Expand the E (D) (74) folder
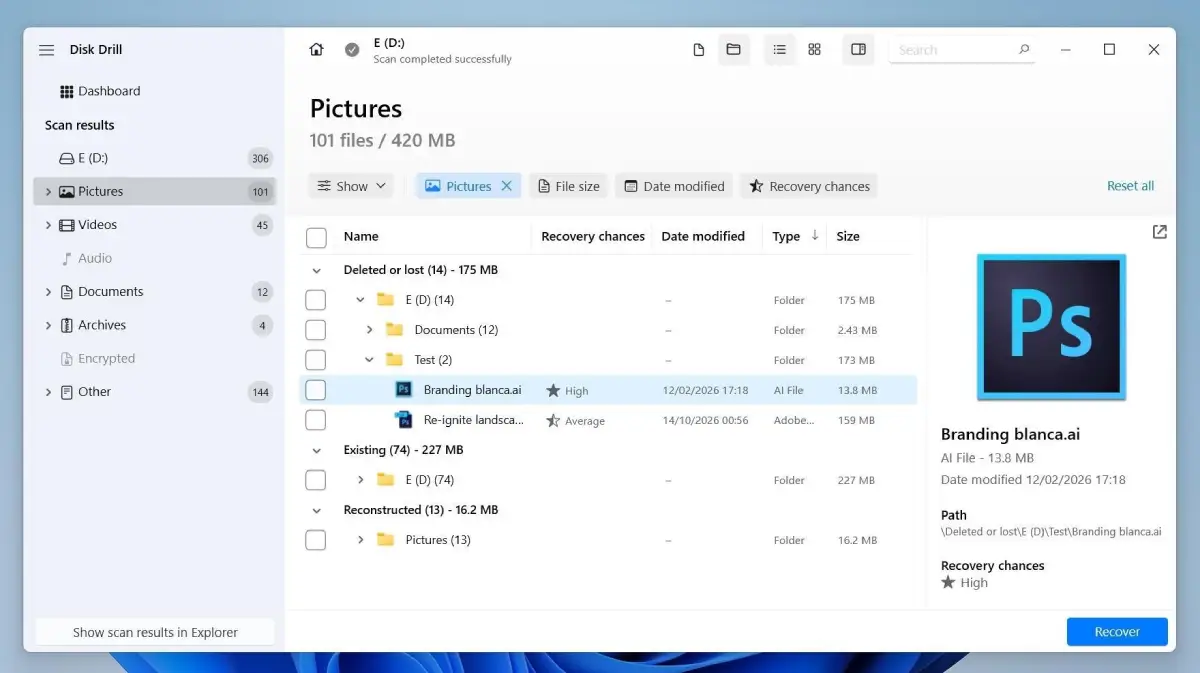This screenshot has height=673, width=1200. click(361, 480)
